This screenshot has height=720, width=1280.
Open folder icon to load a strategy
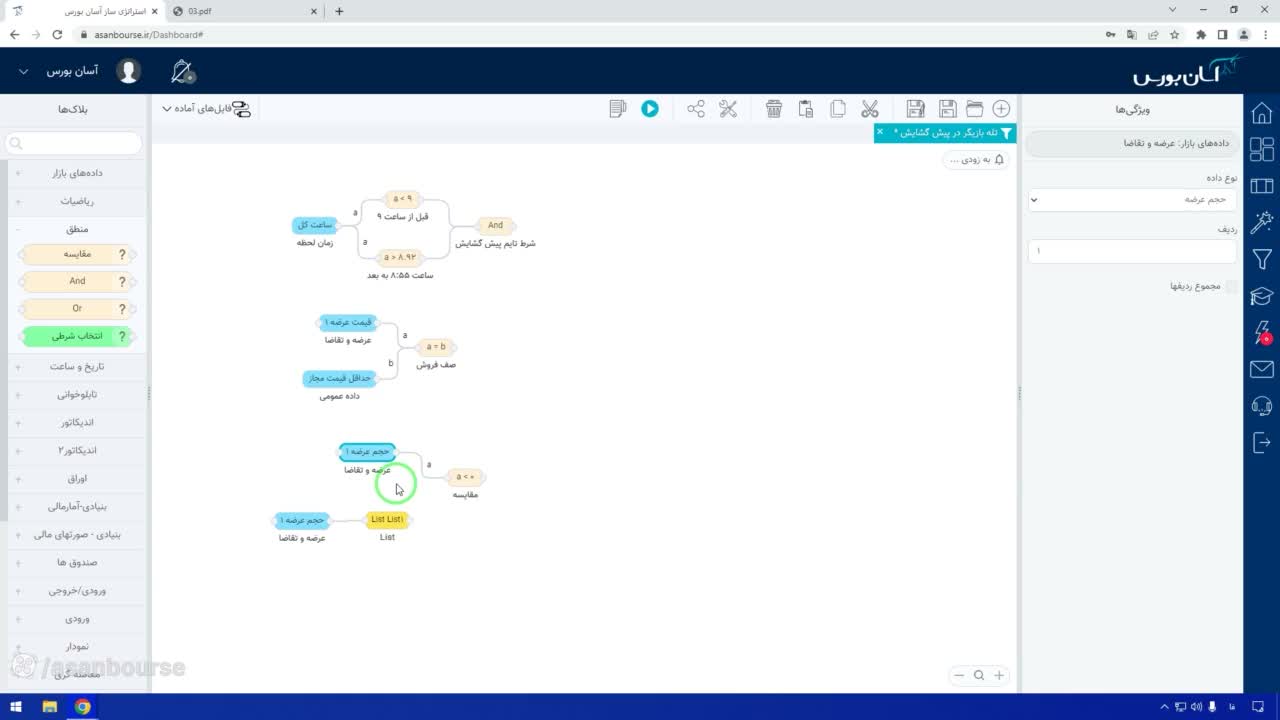coord(974,109)
